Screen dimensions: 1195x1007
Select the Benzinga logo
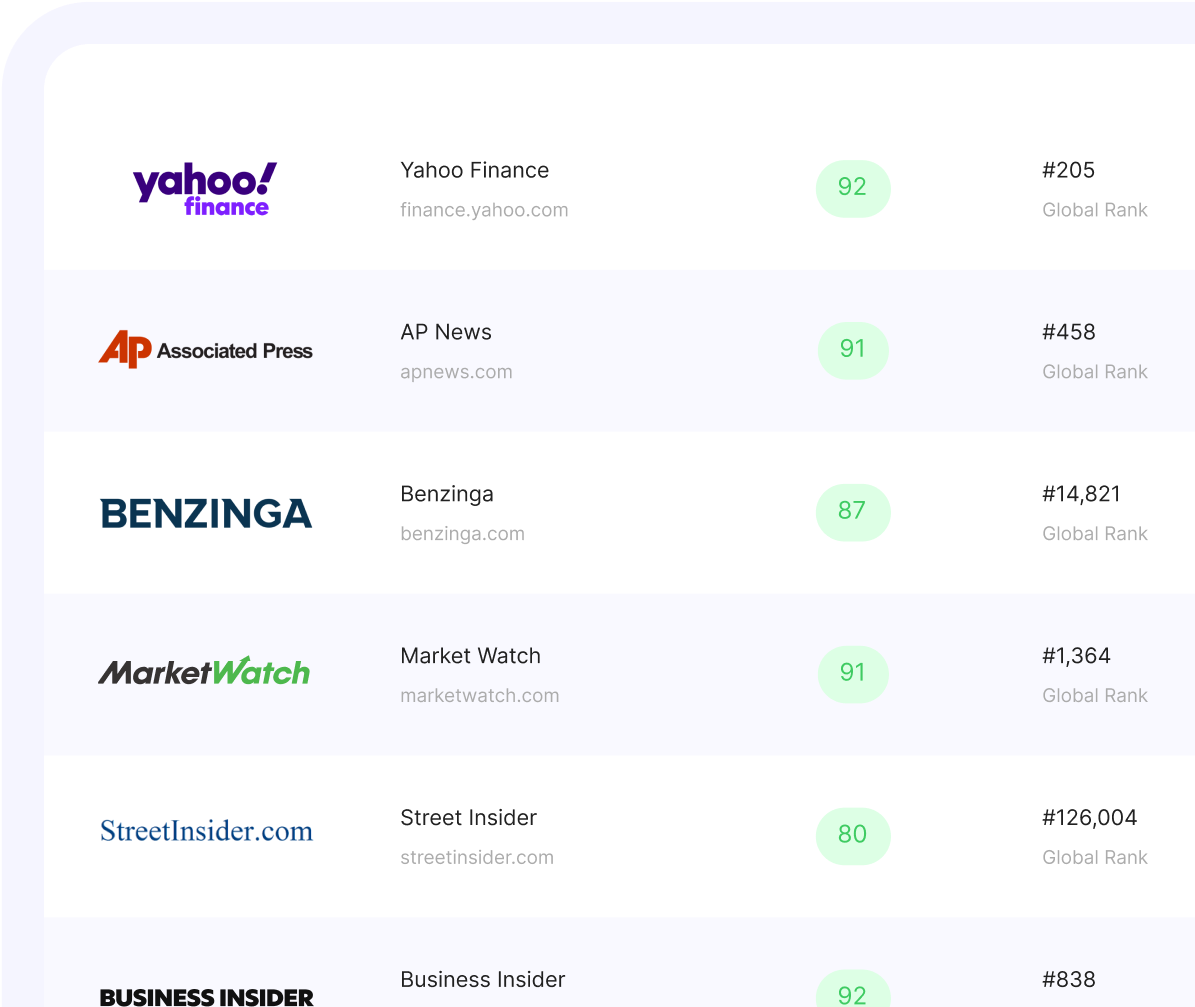pos(206,513)
